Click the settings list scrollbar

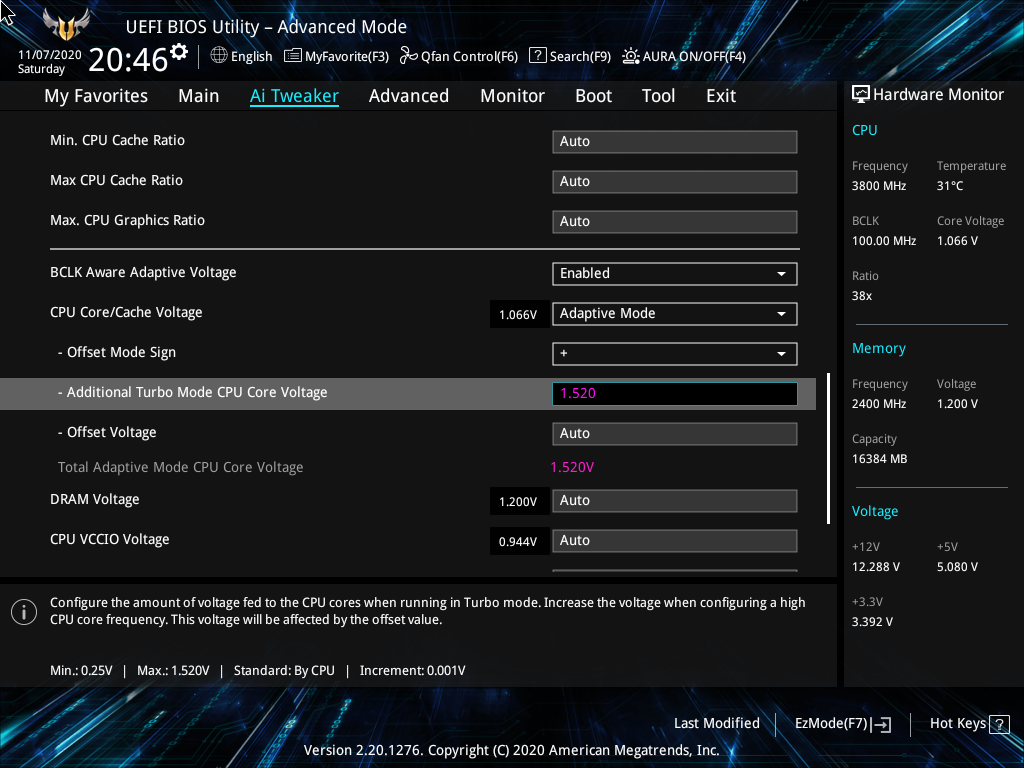pos(828,449)
